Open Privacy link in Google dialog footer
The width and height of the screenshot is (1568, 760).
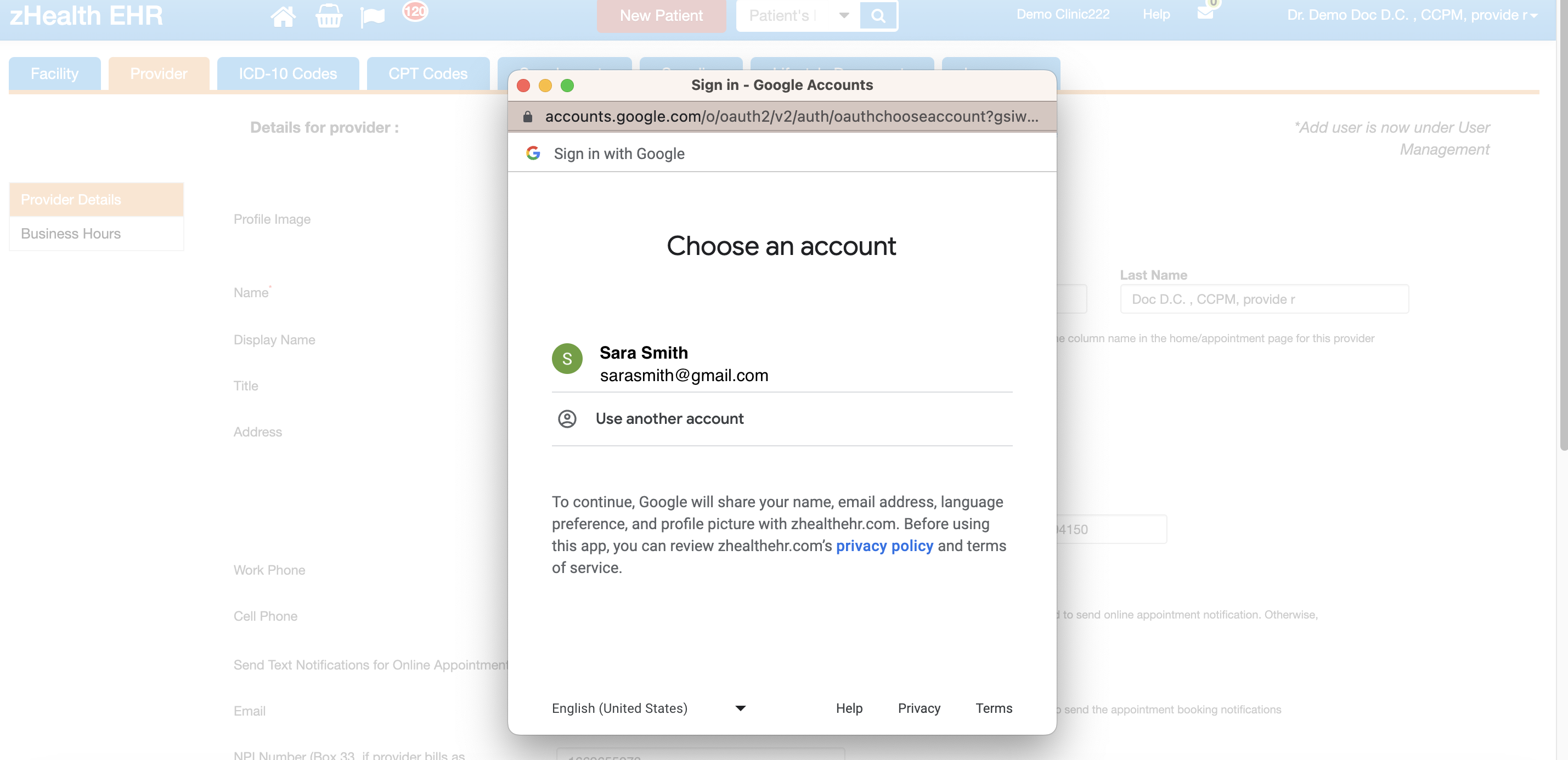tap(919, 708)
